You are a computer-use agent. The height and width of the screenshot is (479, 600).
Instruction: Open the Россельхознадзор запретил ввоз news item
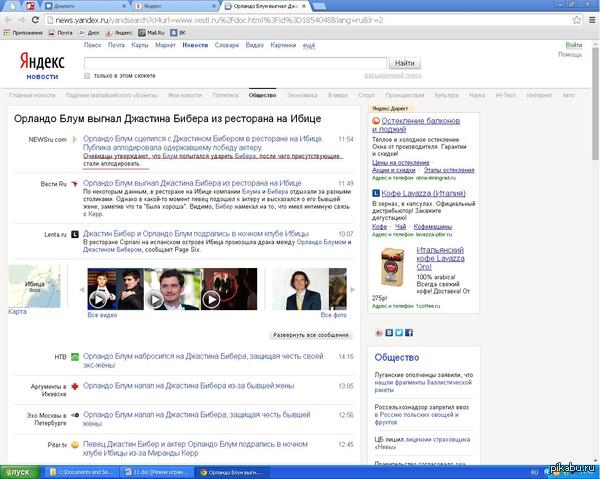click(x=422, y=415)
